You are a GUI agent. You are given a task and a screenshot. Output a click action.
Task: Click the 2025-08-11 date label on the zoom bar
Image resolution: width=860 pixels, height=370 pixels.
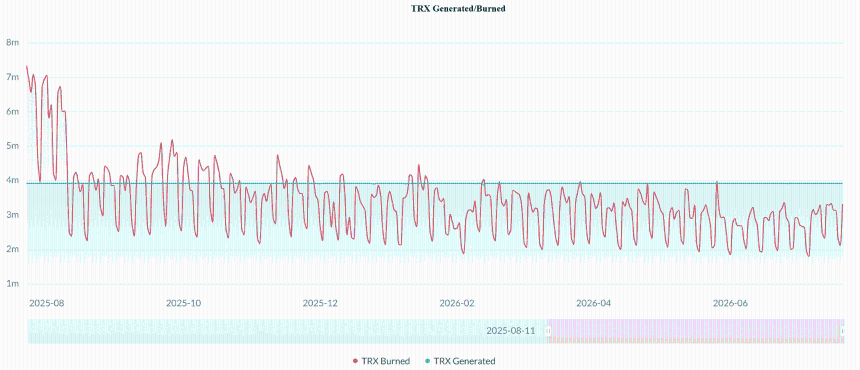[x=511, y=331]
